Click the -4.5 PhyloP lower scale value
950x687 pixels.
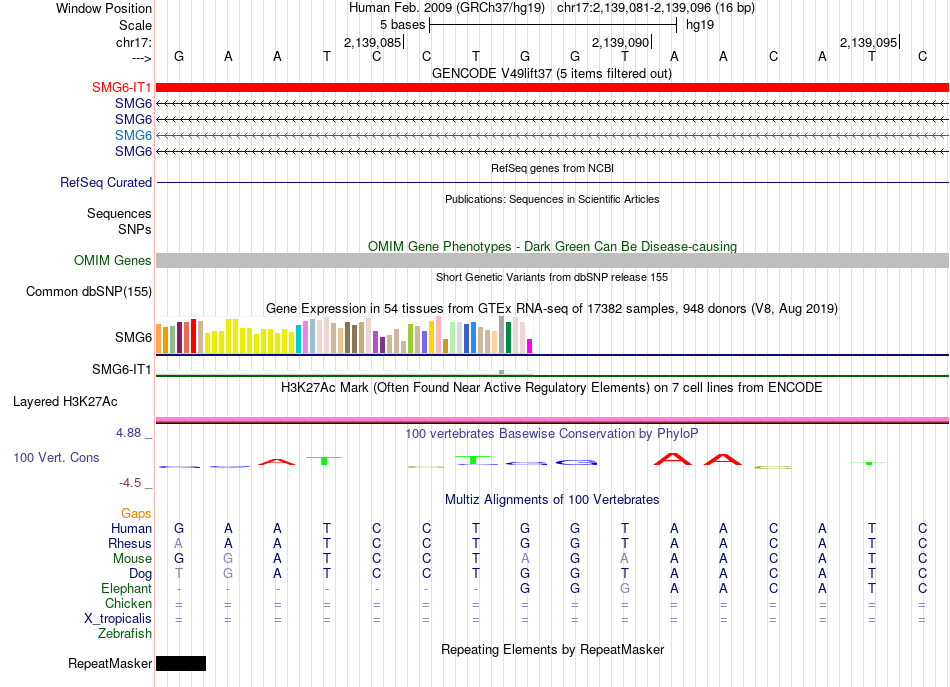coord(130,483)
